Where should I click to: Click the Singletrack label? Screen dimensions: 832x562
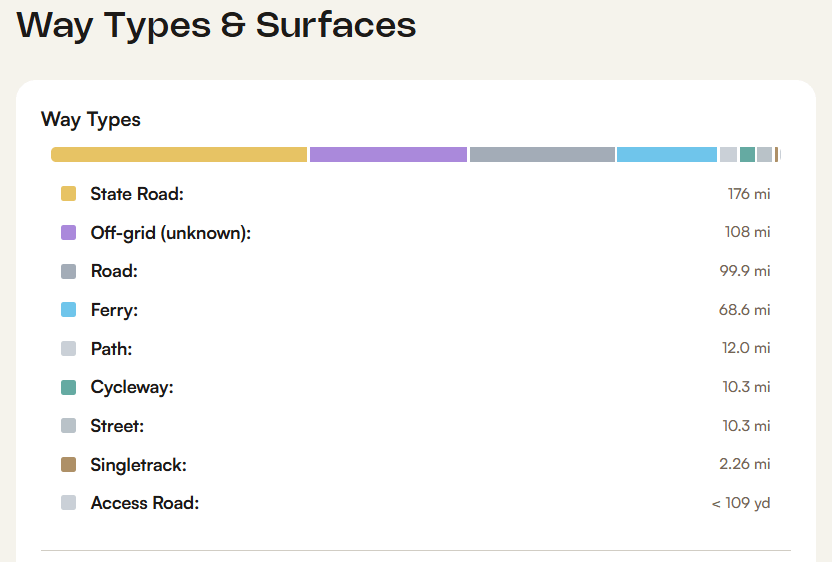coord(138,465)
